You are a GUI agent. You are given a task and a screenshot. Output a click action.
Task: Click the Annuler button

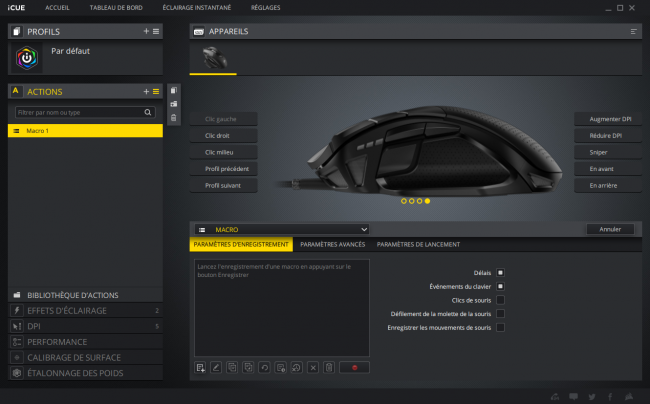click(610, 229)
